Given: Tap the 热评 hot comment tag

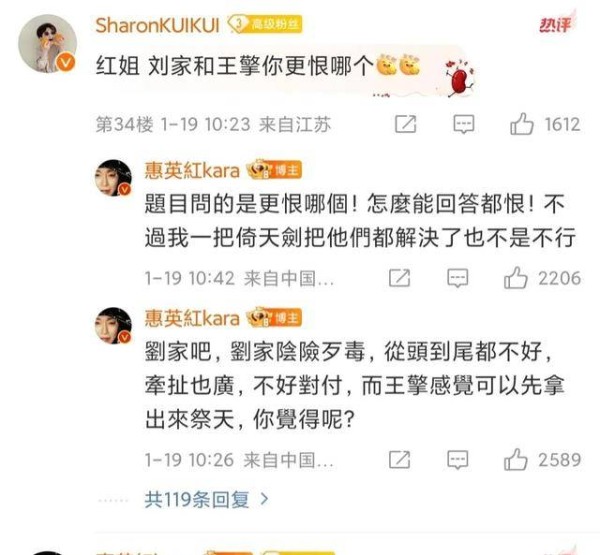Looking at the screenshot, I should 557,24.
